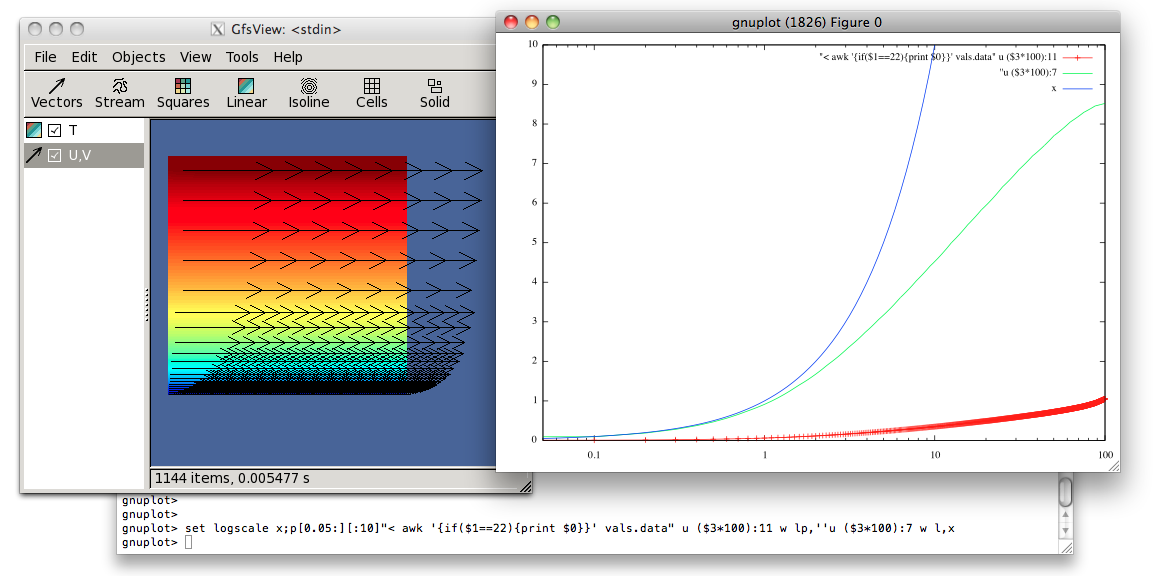This screenshot has height=576, width=1160.
Task: Select the Isoline tool in GfsView
Action: click(309, 94)
